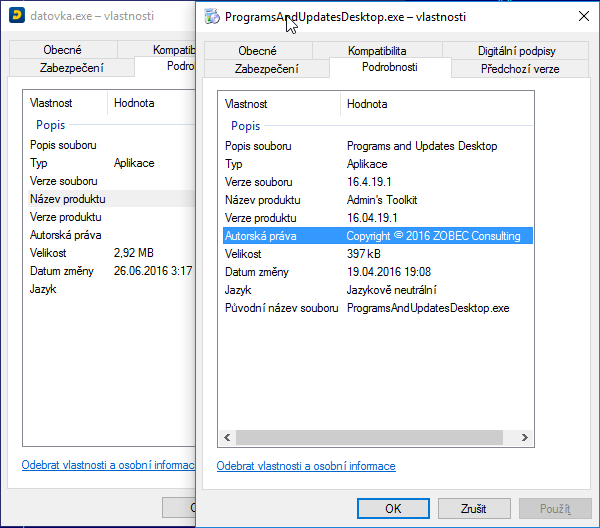Switch to Zabezpečení tab in ProgramsAndUpdatesDesktop window
Image resolution: width=600 pixels, height=528 pixels.
click(x=267, y=69)
